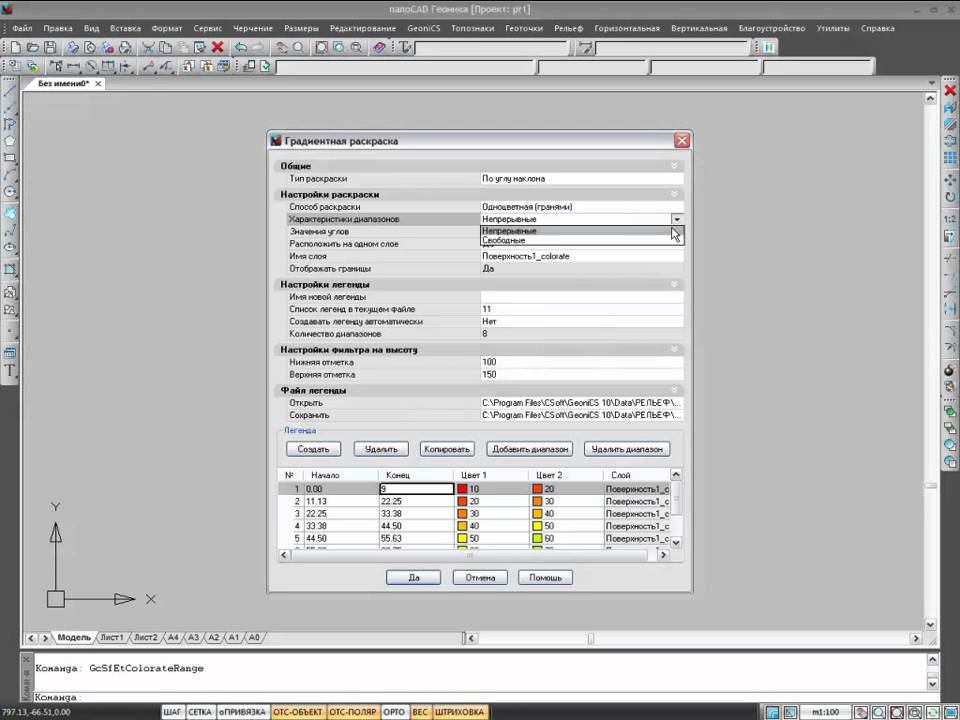This screenshot has width=960, height=720.
Task: Click the Нижняя отметка value field 100
Action: [x=582, y=362]
